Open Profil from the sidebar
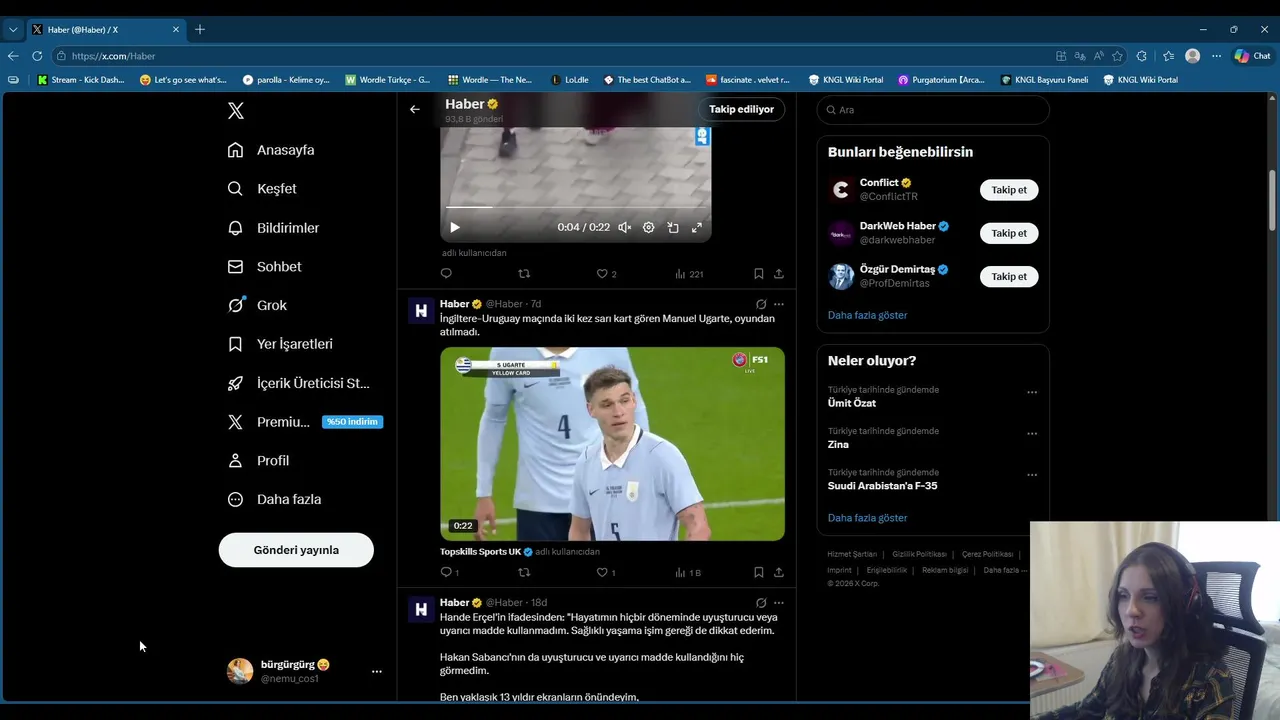 point(259,461)
